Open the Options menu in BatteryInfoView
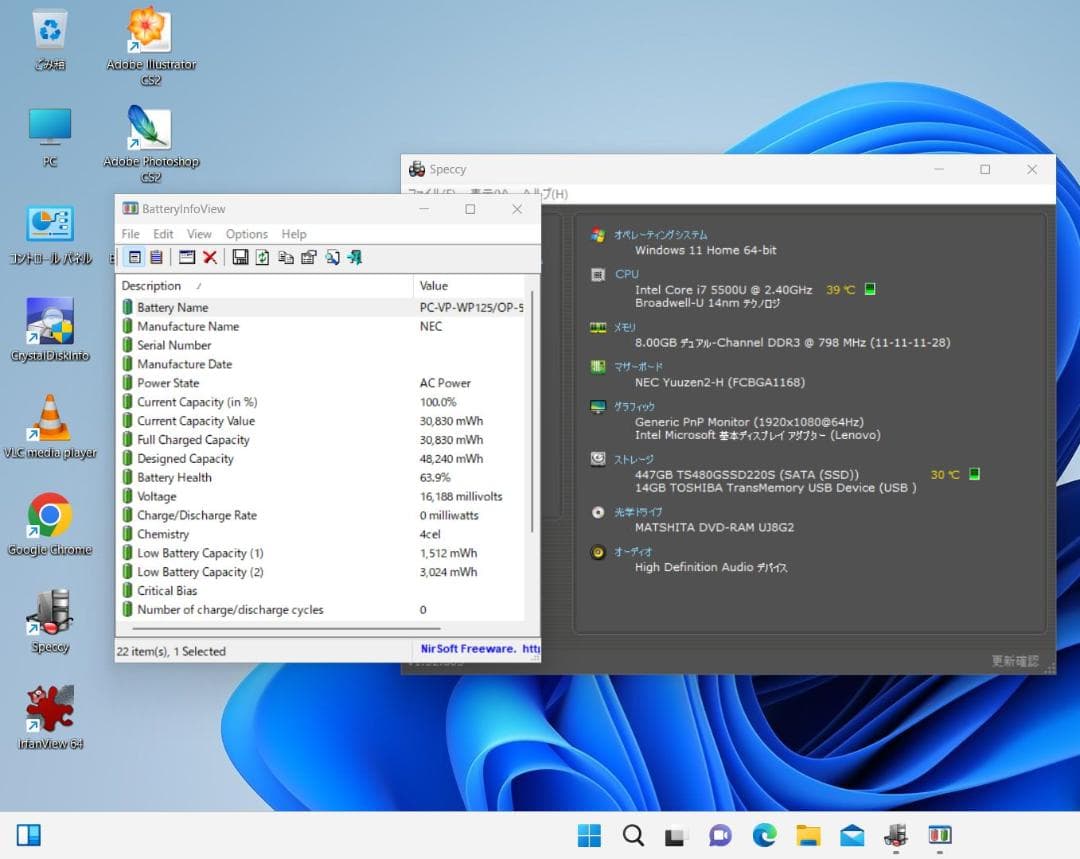1080x859 pixels. click(x=246, y=233)
